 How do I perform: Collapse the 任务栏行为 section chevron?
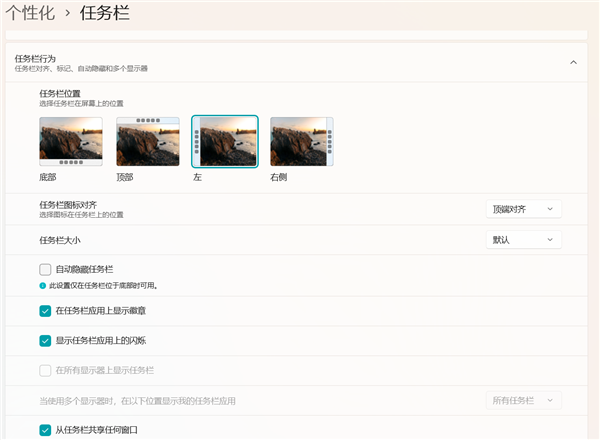click(x=573, y=62)
